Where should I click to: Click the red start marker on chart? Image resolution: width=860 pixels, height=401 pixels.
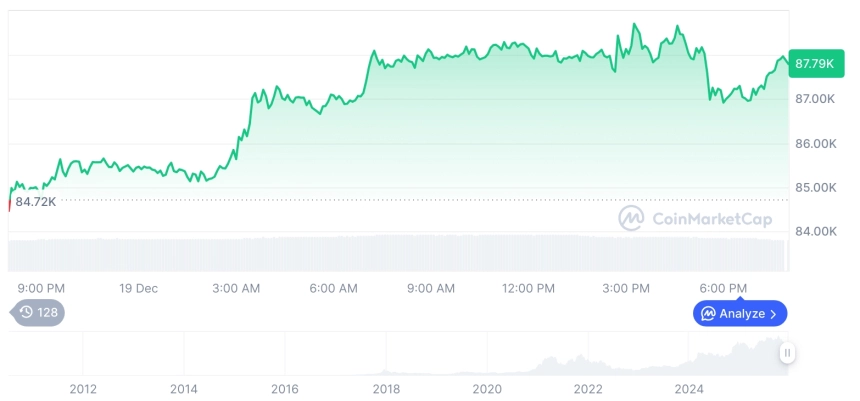(9, 205)
